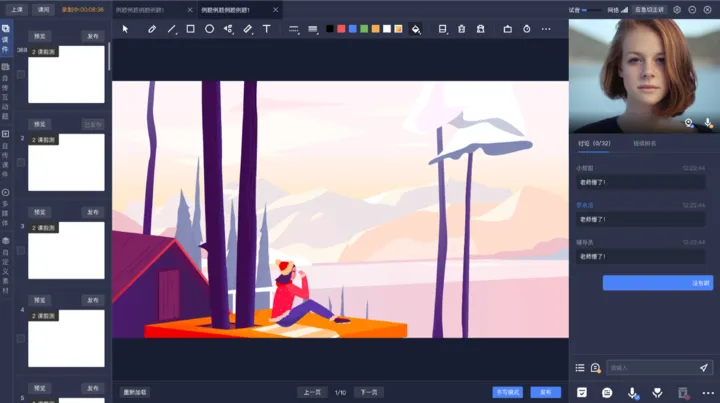The width and height of the screenshot is (720, 403).
Task: Click 发布 above slide 3
Action: coord(93,213)
